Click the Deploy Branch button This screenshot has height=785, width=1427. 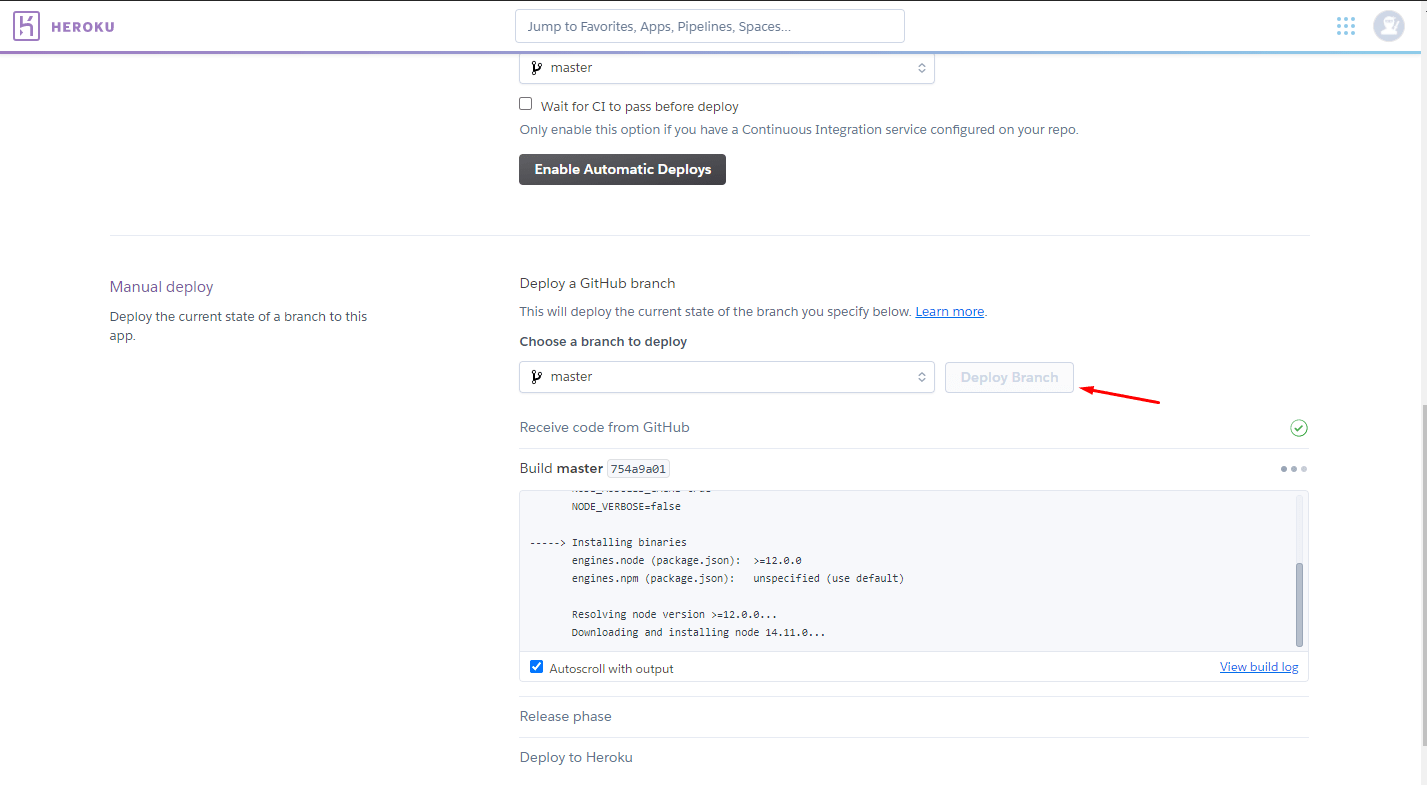coord(1009,377)
